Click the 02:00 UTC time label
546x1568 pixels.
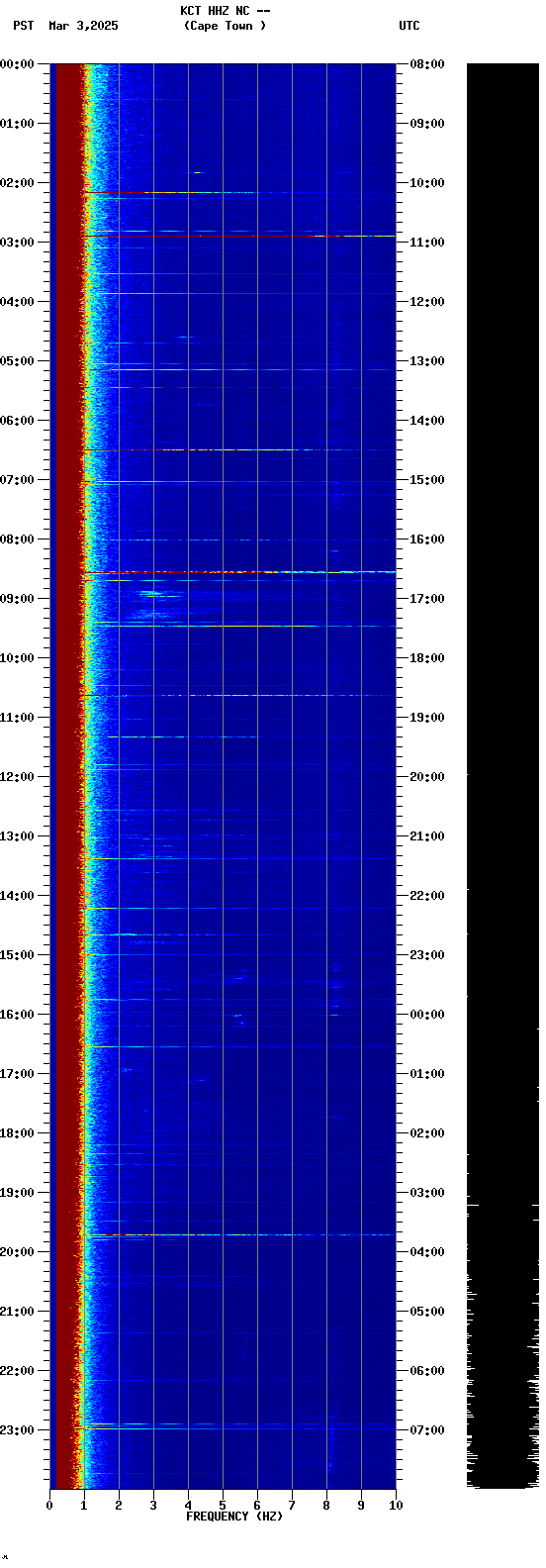coord(427,1133)
